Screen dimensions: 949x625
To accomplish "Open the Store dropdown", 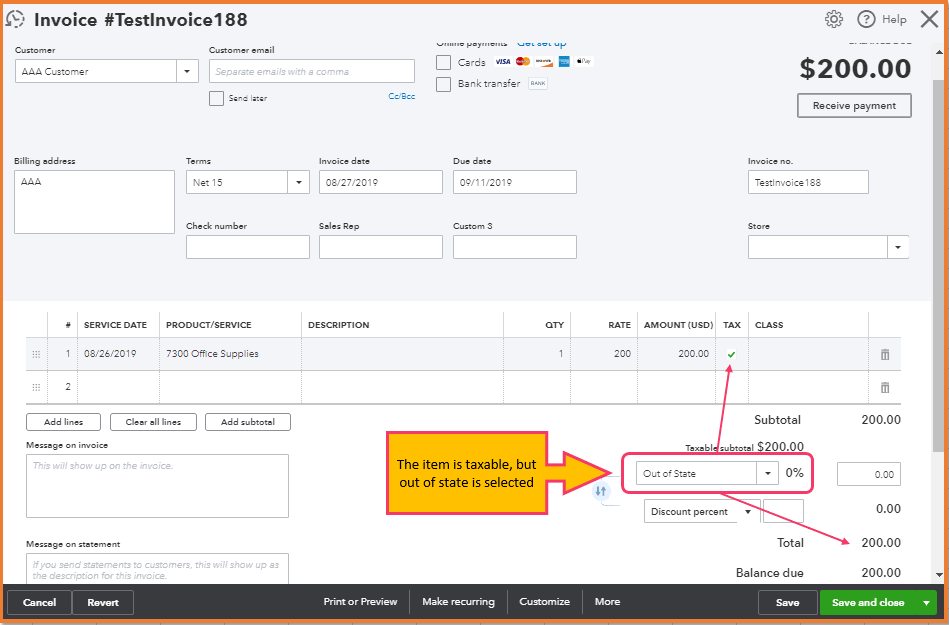I will coord(898,247).
